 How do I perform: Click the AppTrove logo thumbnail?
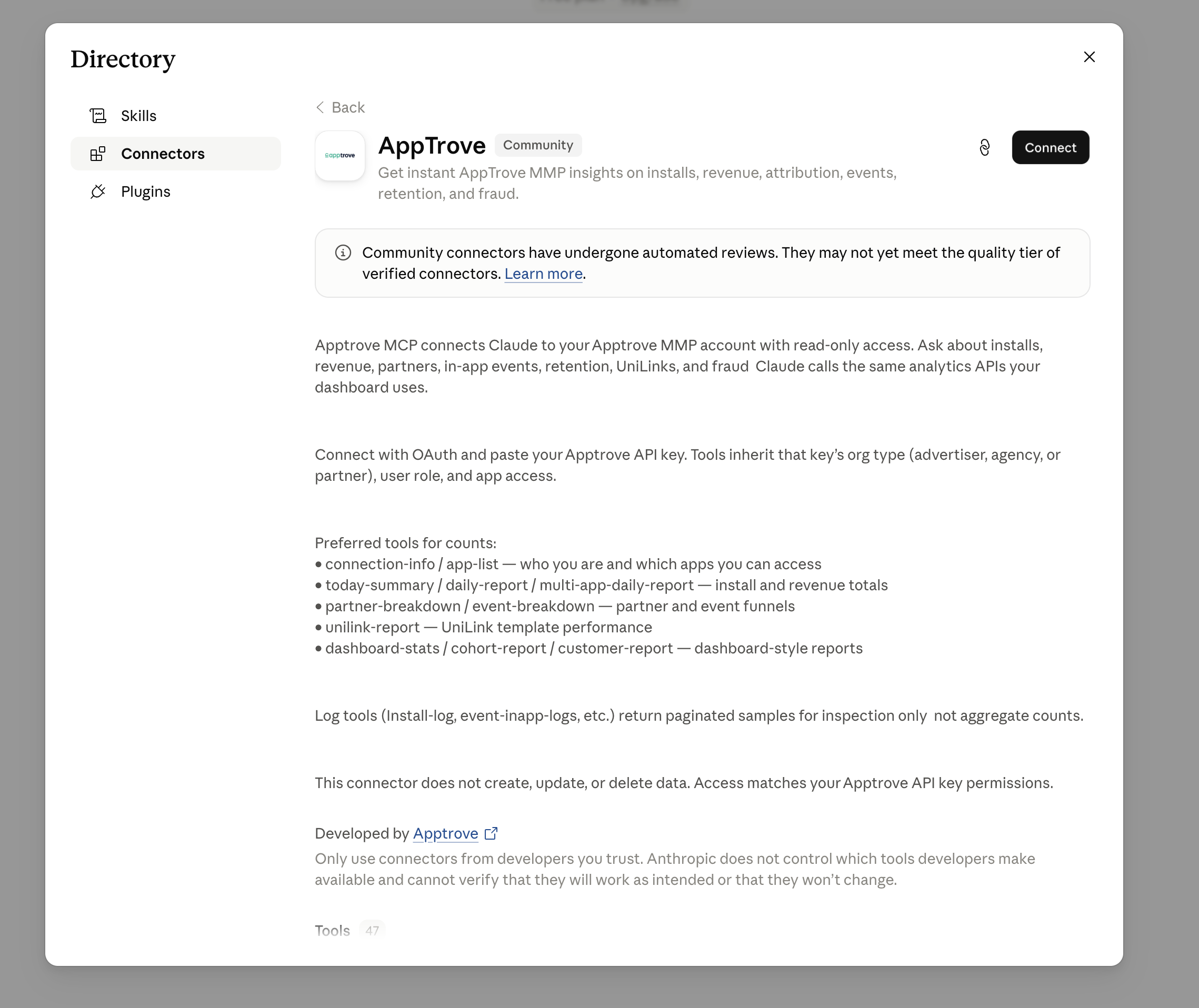(340, 155)
